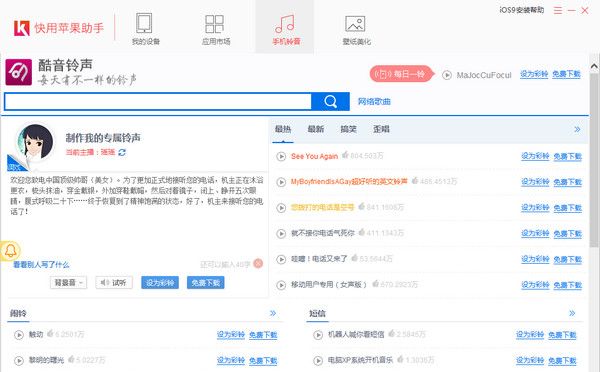This screenshot has width=600, height=372.
Task: Click 网络歌曲 link beside search
Action: 374,102
